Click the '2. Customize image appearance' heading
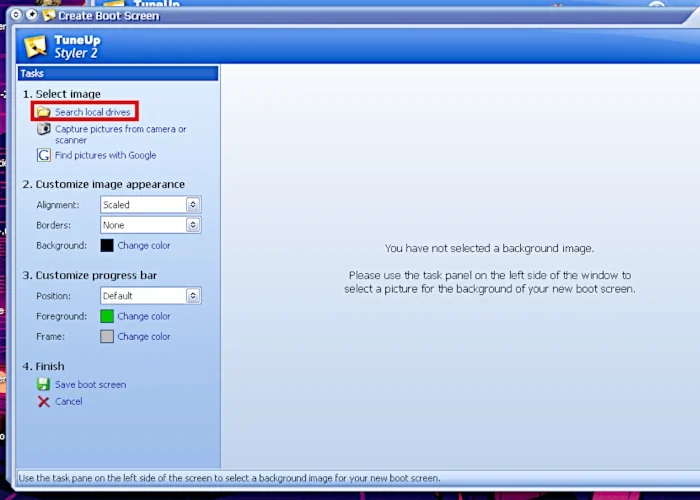This screenshot has width=700, height=500. (x=104, y=184)
